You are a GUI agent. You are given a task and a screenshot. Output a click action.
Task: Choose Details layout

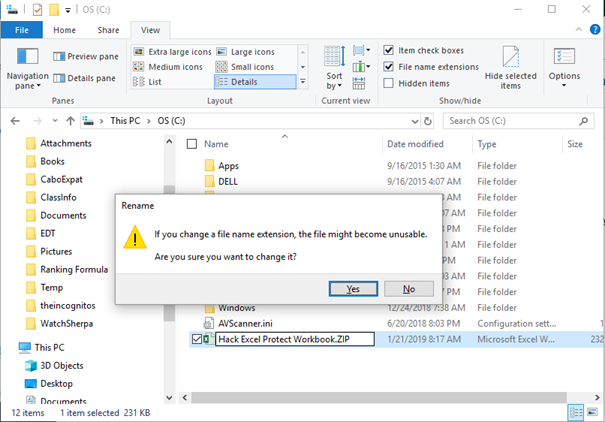255,82
